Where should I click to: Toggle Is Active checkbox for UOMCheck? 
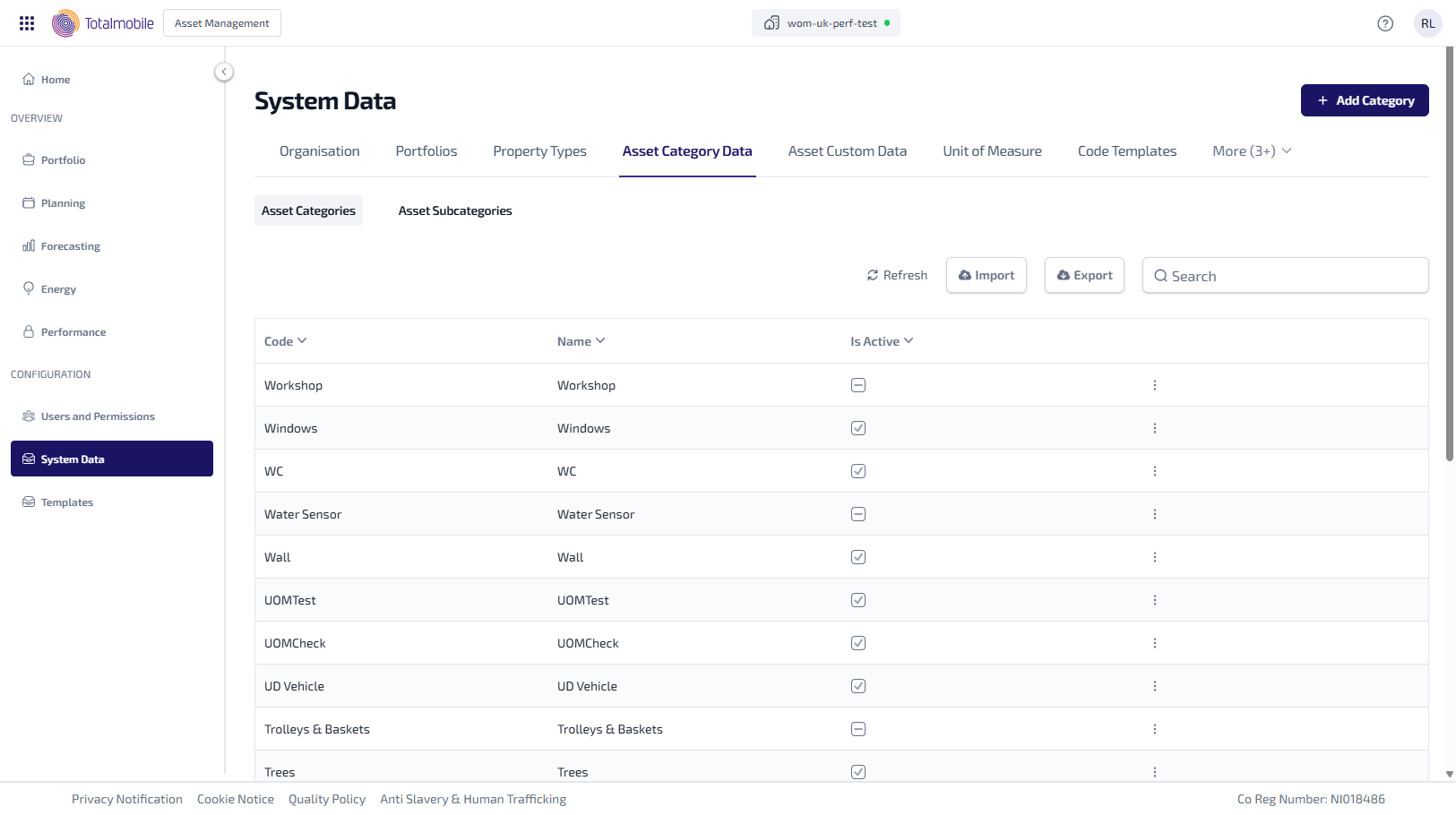pos(858,643)
